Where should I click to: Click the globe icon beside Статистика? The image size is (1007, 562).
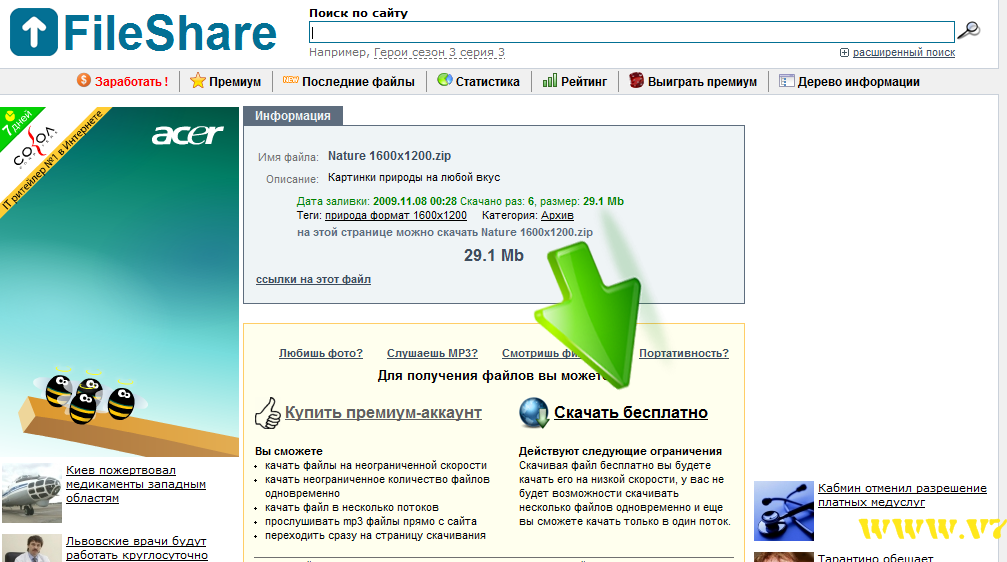(445, 81)
